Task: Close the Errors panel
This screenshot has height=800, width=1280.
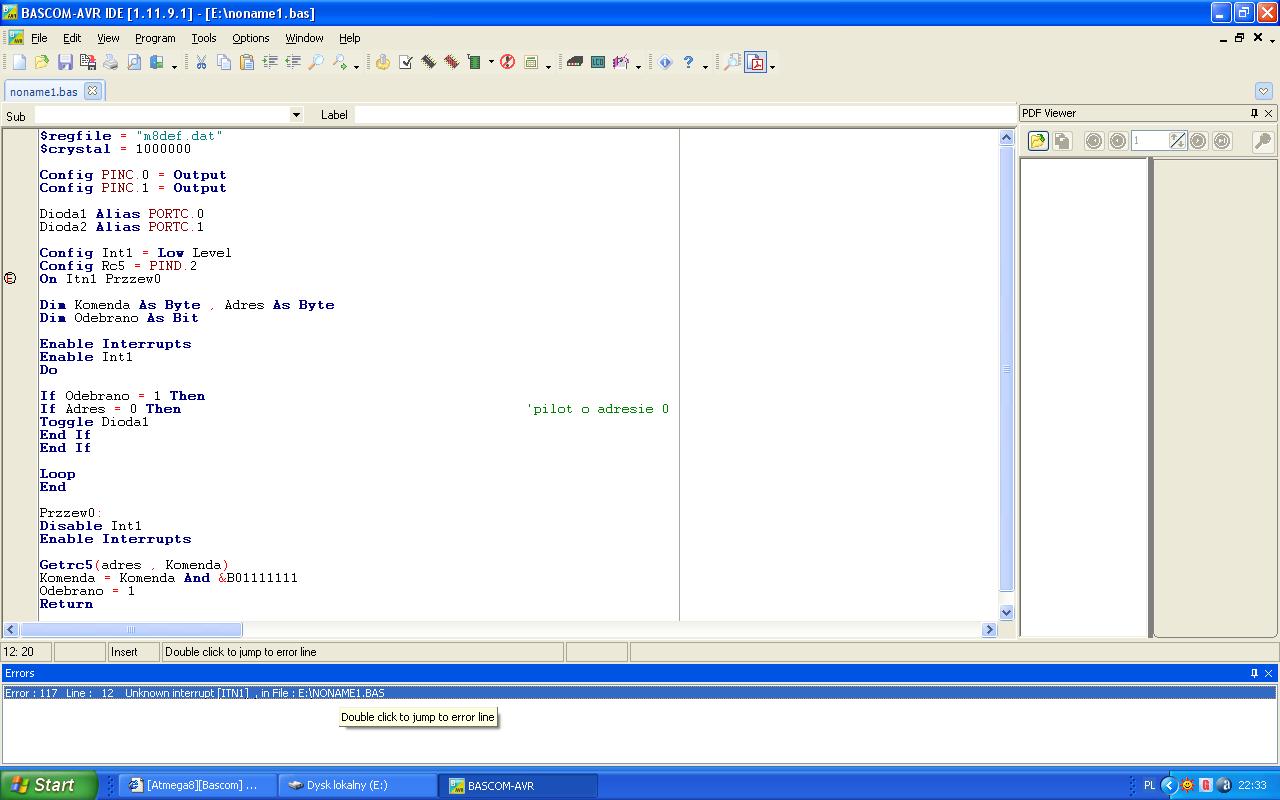Action: point(1269,673)
